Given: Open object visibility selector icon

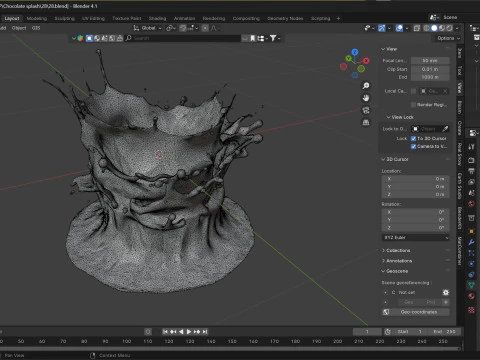Looking at the screenshot, I should click(367, 28).
